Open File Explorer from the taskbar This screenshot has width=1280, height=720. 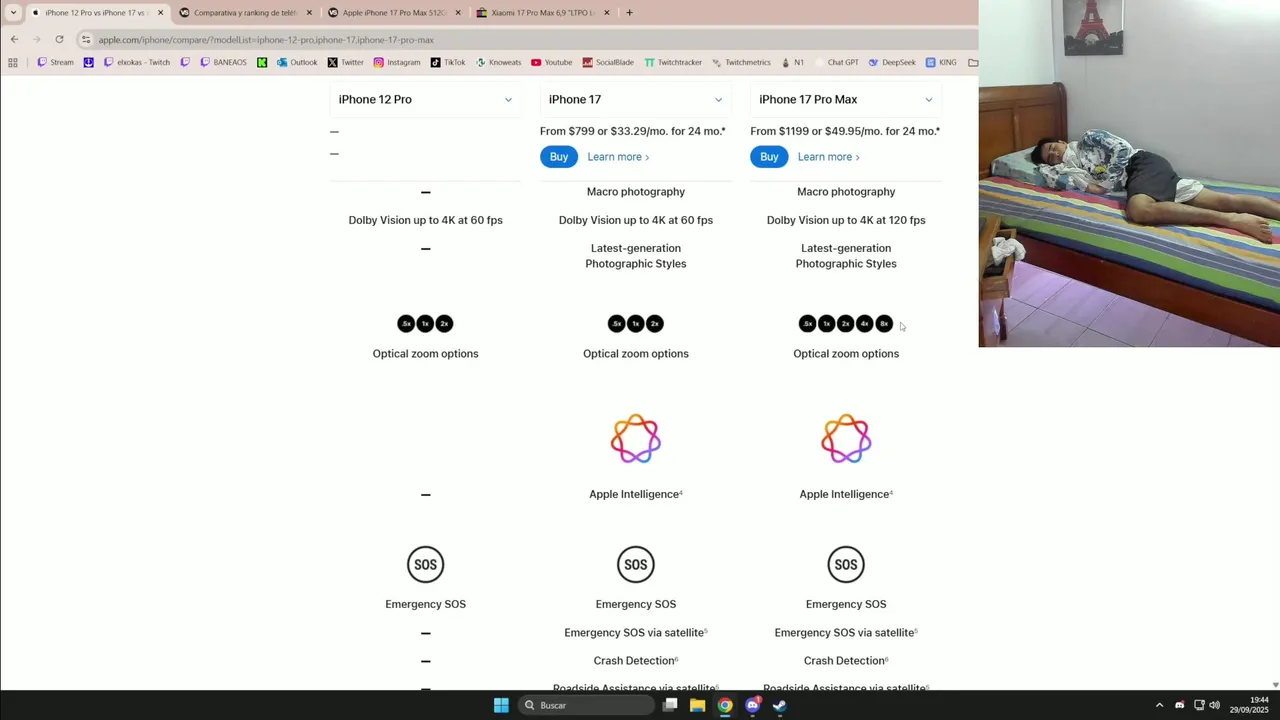point(697,705)
